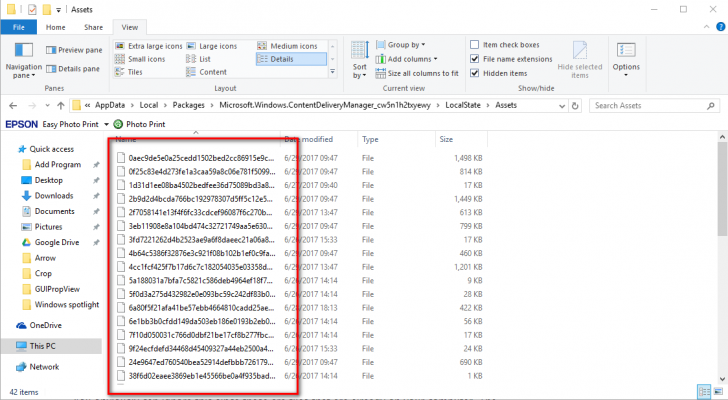Choose the Content layout
Viewport: 728px width, 400px height.
click(207, 72)
